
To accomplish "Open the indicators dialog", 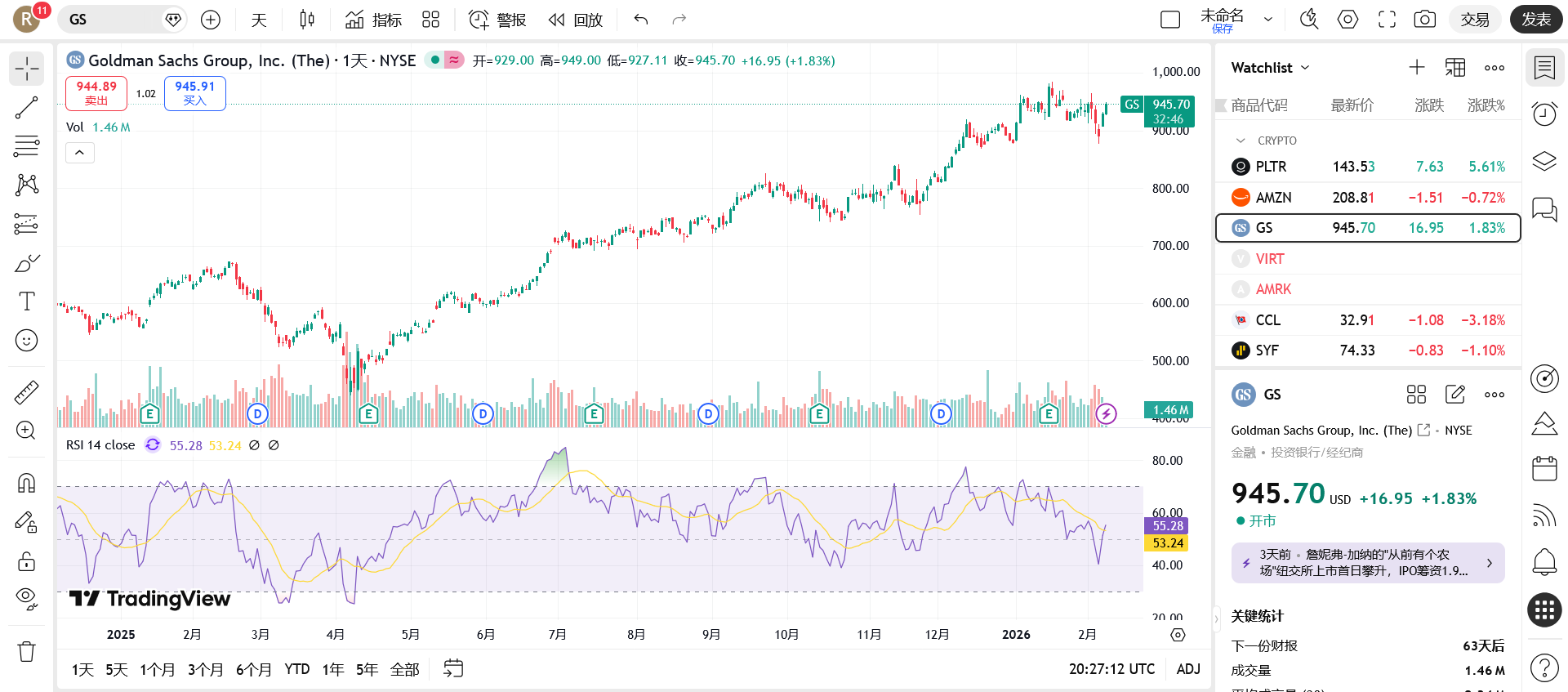I will (373, 20).
